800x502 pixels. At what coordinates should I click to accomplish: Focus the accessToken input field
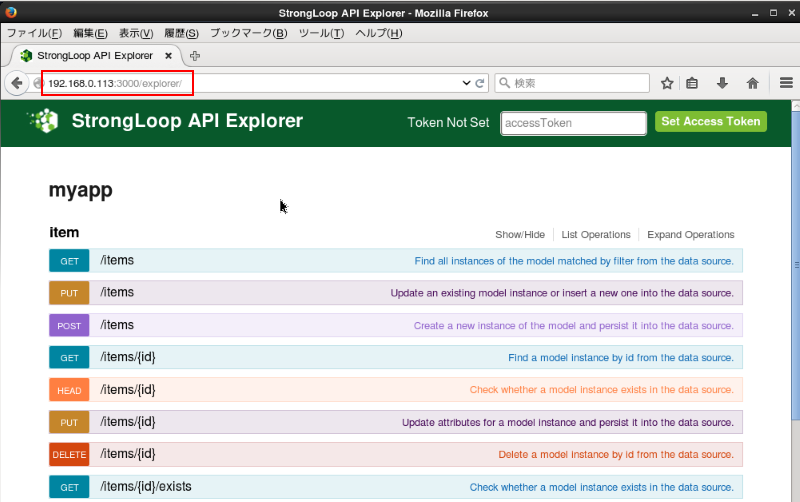coord(573,123)
